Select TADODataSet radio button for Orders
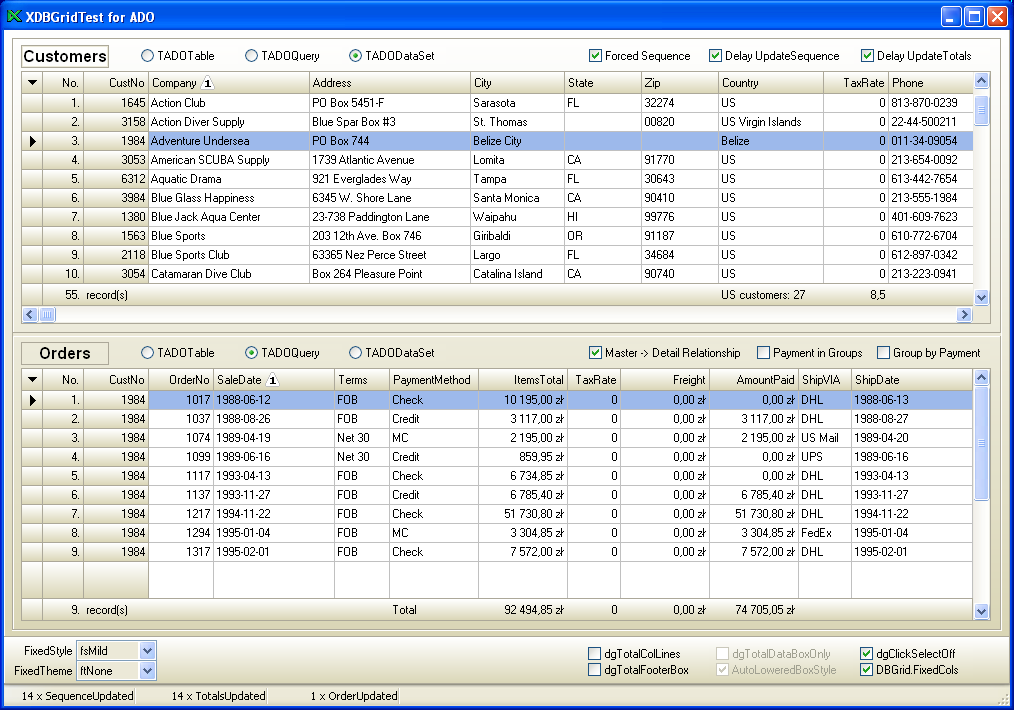 point(356,353)
